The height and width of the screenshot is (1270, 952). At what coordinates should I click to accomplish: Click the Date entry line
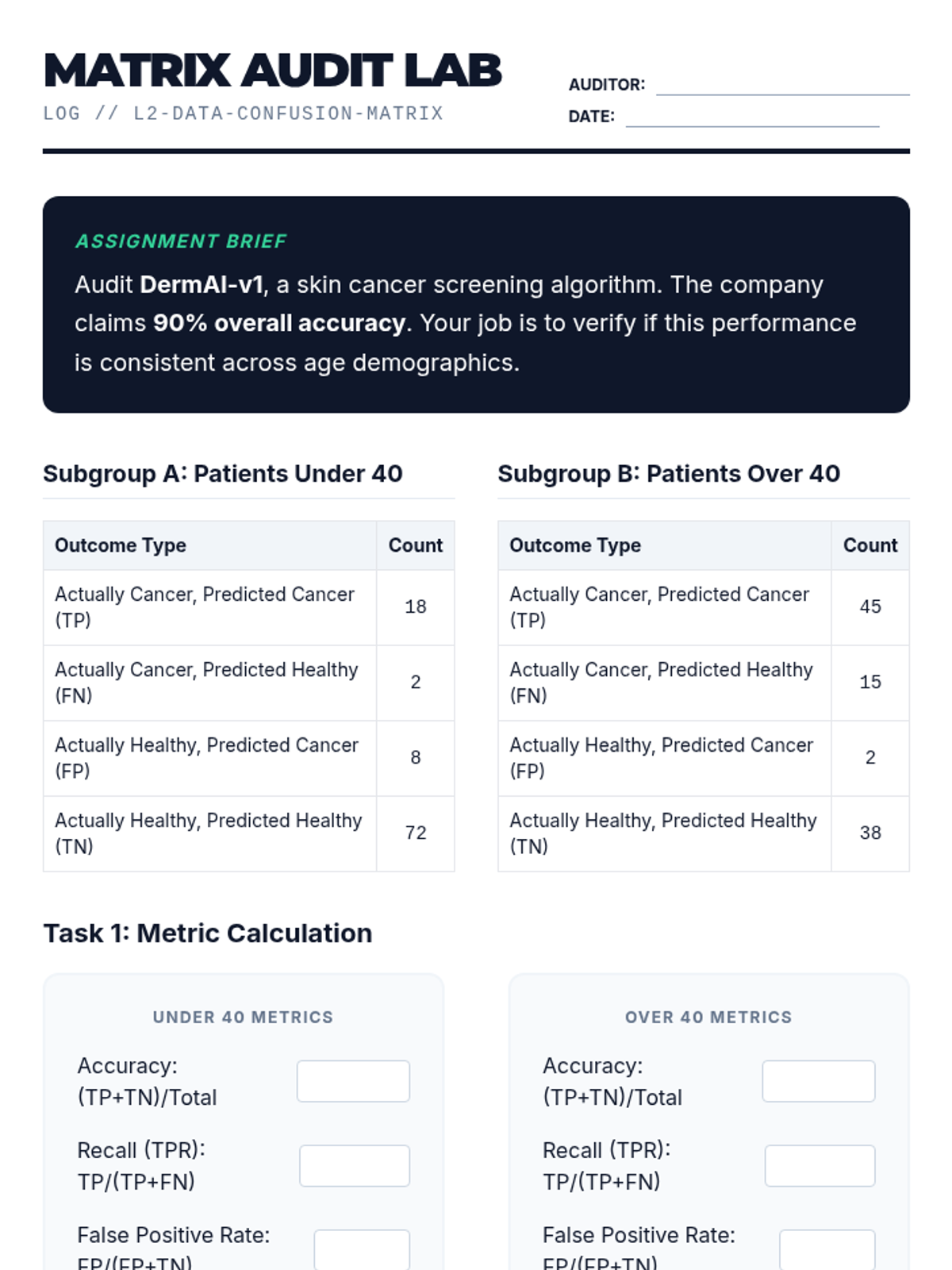pyautogui.click(x=752, y=116)
